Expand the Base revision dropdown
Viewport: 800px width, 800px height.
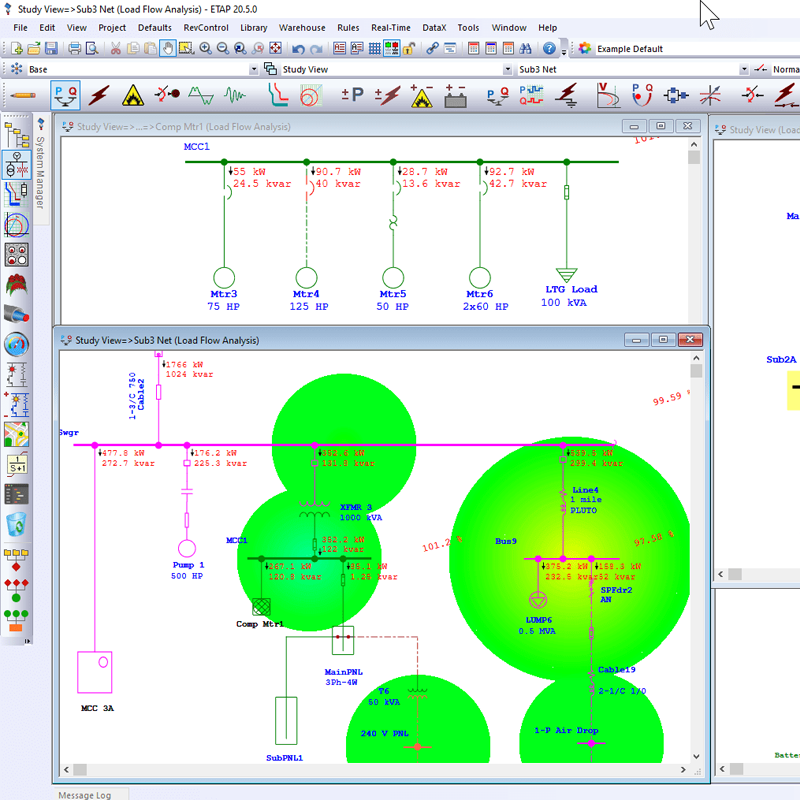tap(254, 69)
